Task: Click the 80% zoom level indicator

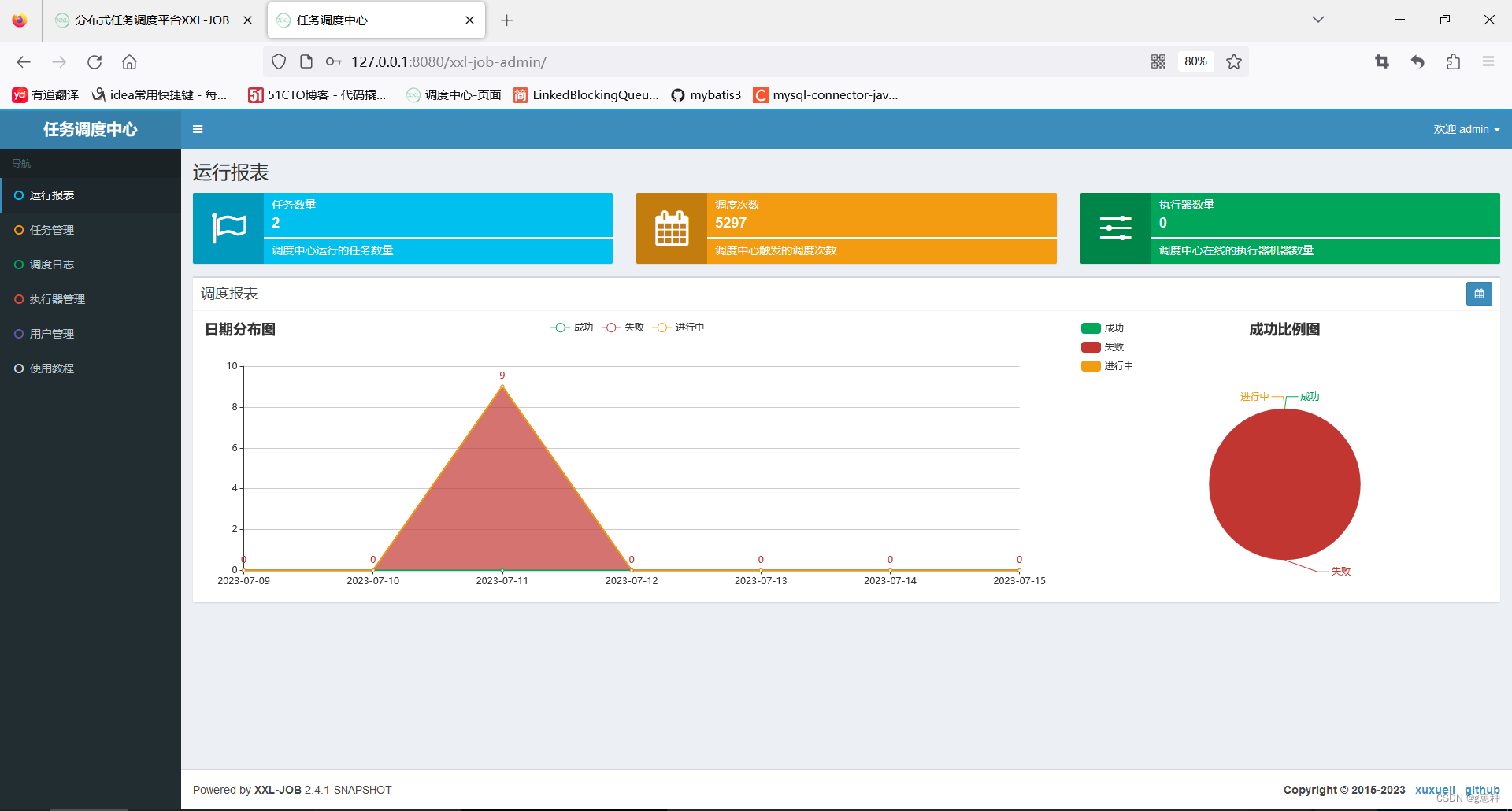Action: pos(1195,61)
